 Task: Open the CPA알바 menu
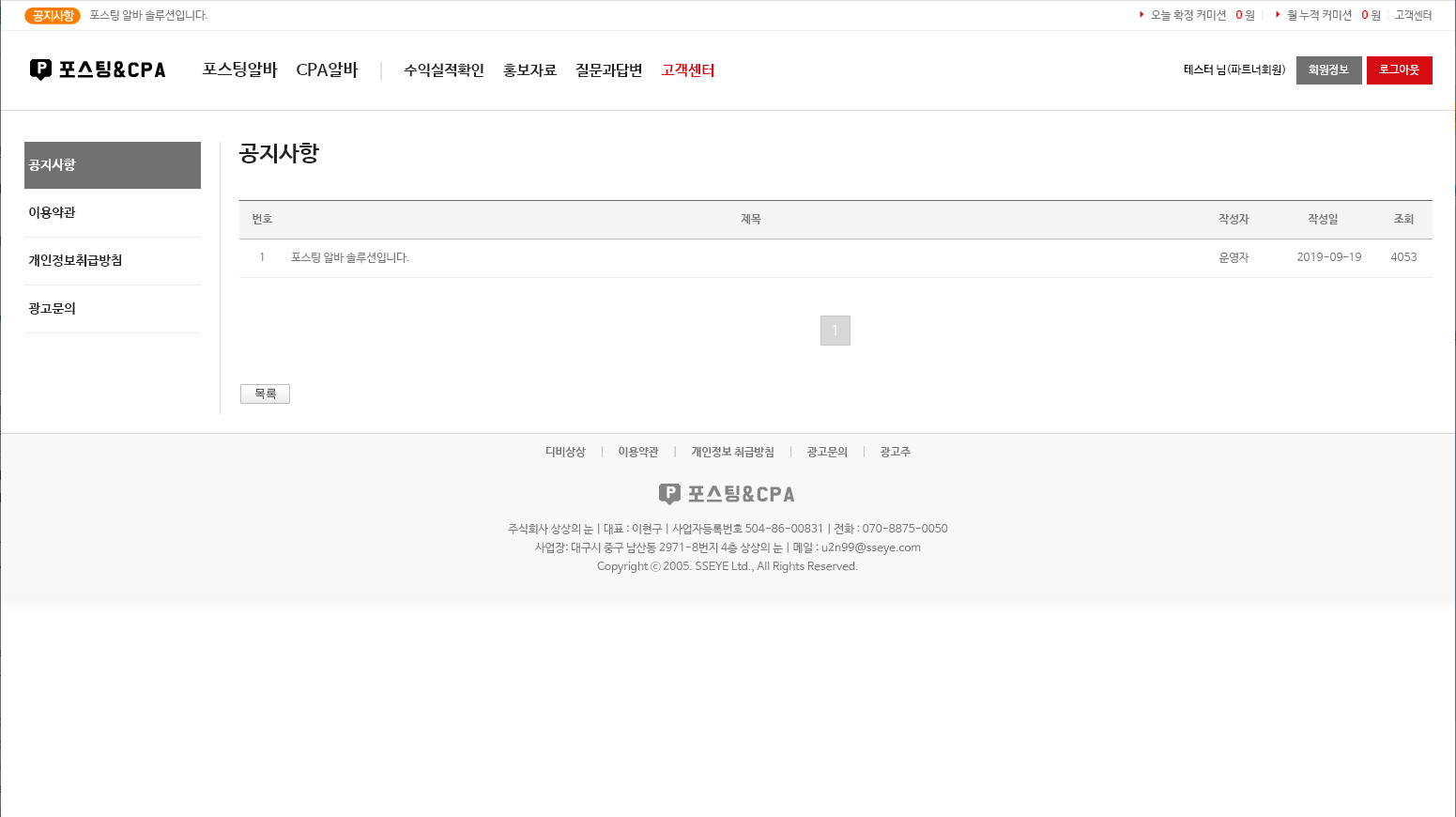pyautogui.click(x=327, y=70)
